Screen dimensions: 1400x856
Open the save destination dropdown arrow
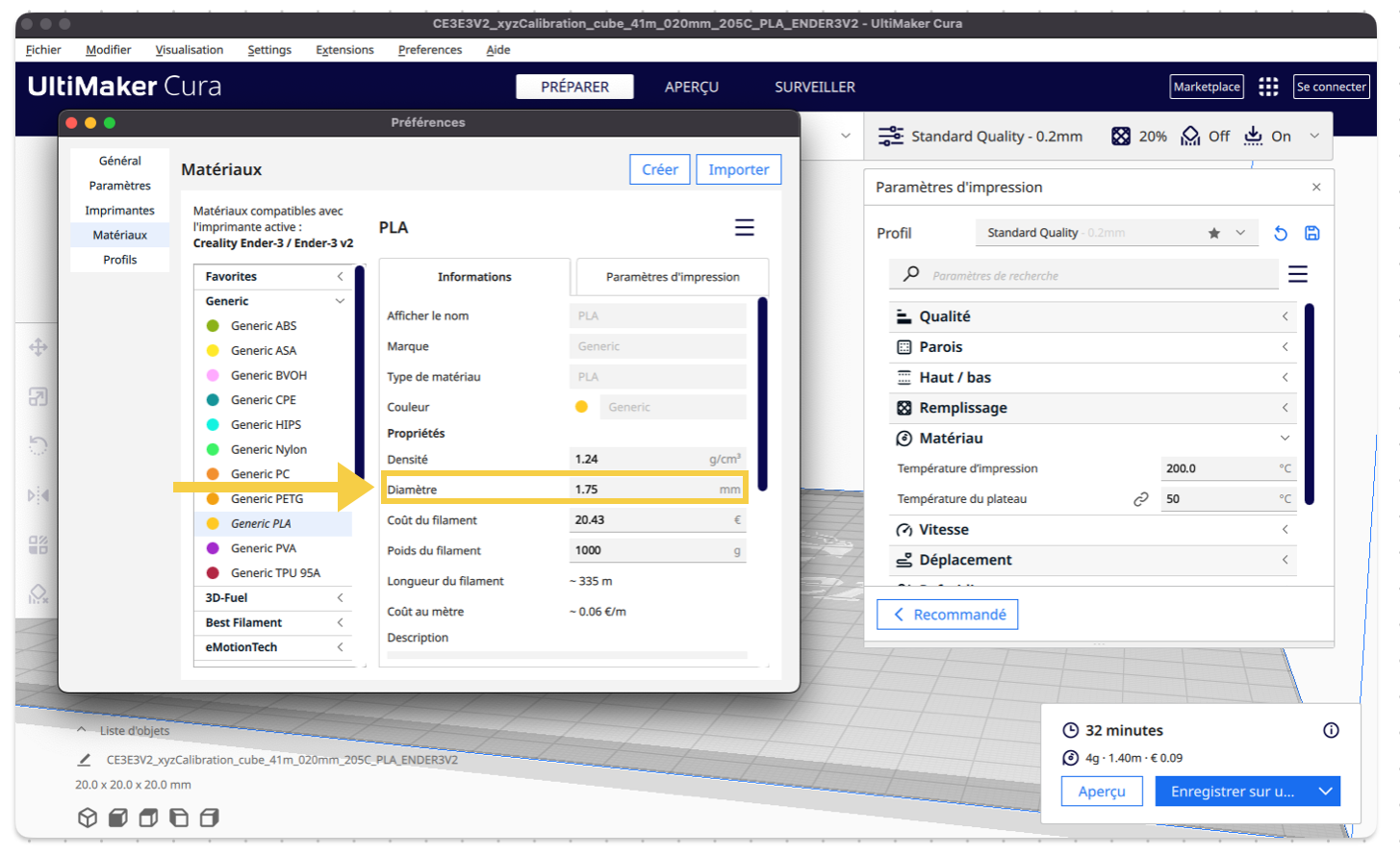[1325, 792]
